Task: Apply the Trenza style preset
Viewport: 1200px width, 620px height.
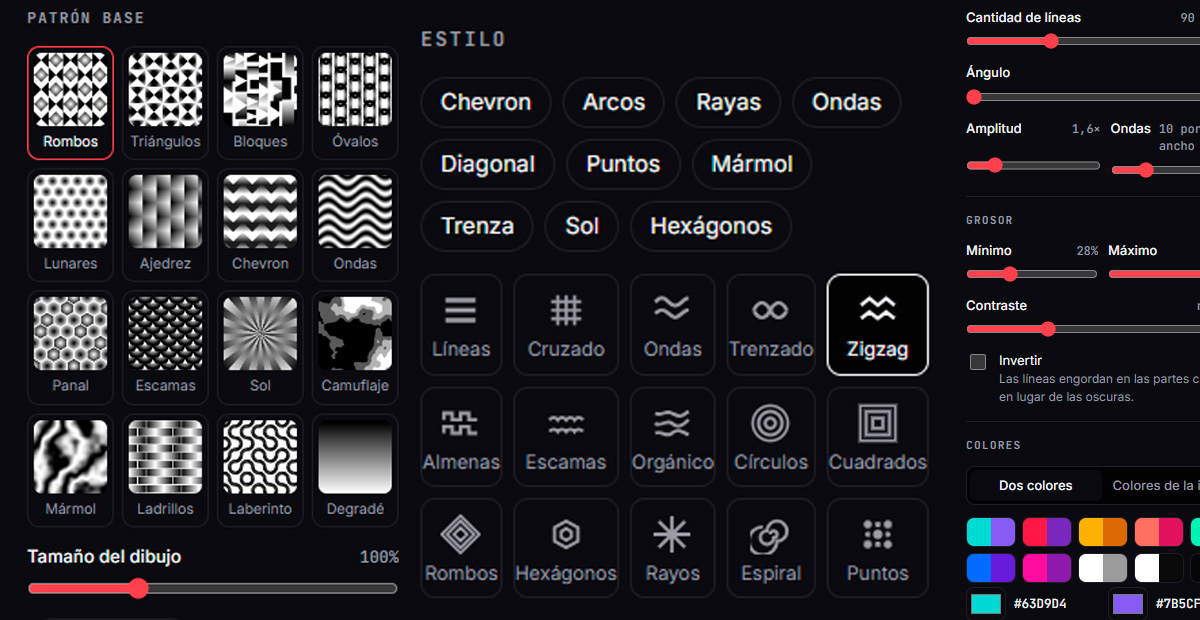Action: [x=477, y=226]
